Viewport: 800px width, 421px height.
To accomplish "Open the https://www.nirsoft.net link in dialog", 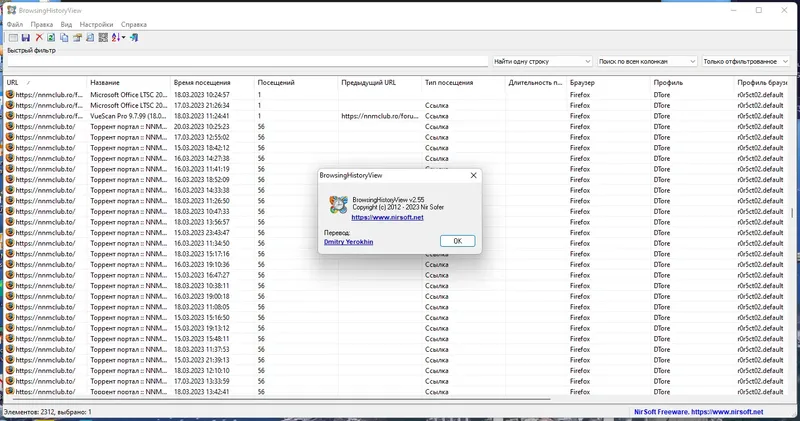I will 387,217.
